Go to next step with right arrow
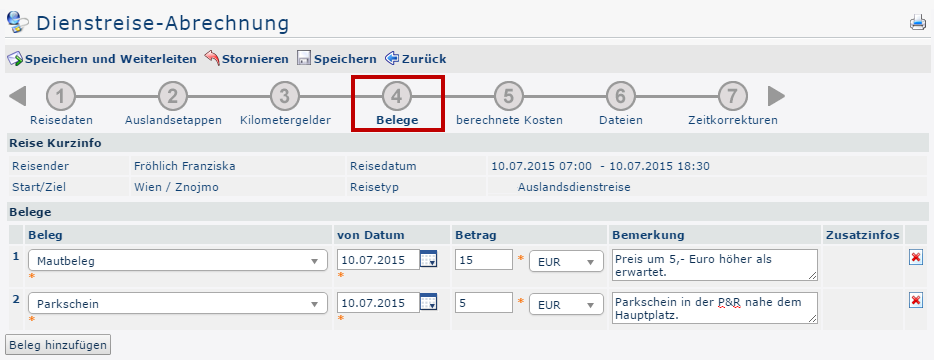This screenshot has width=934, height=360. [776, 95]
